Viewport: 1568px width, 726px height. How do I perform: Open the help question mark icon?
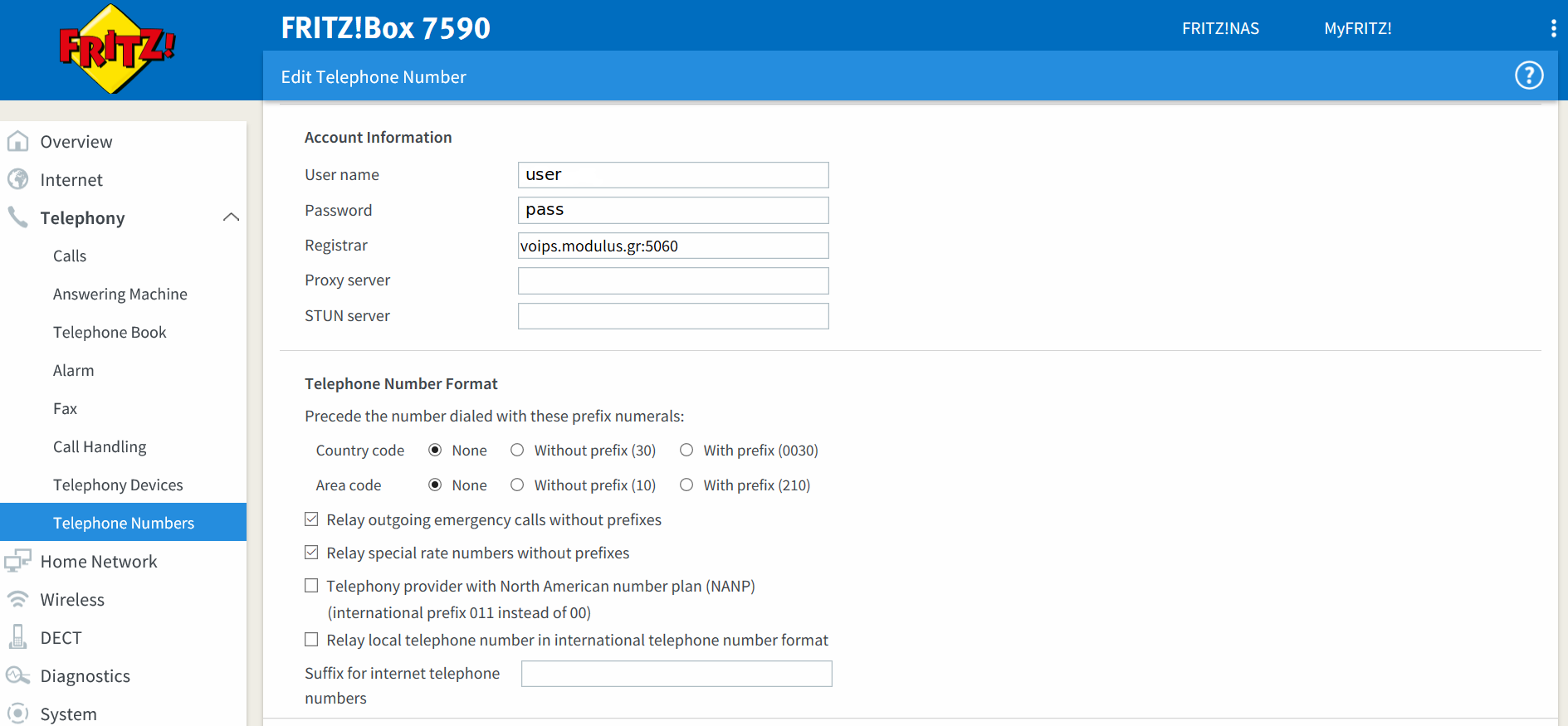coord(1529,76)
